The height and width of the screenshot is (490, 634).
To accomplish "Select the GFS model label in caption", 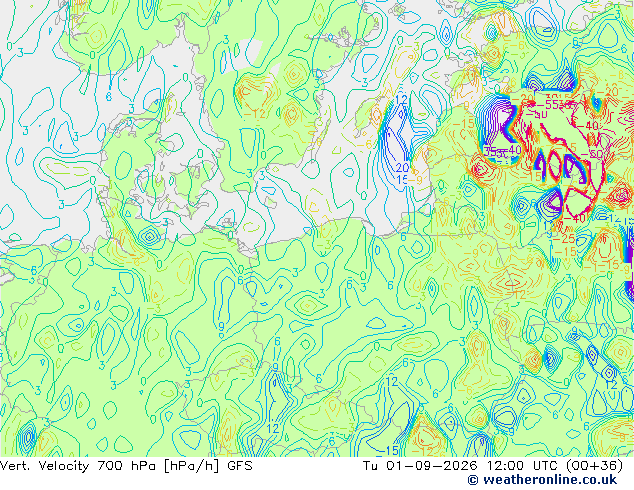I will (x=240, y=466).
